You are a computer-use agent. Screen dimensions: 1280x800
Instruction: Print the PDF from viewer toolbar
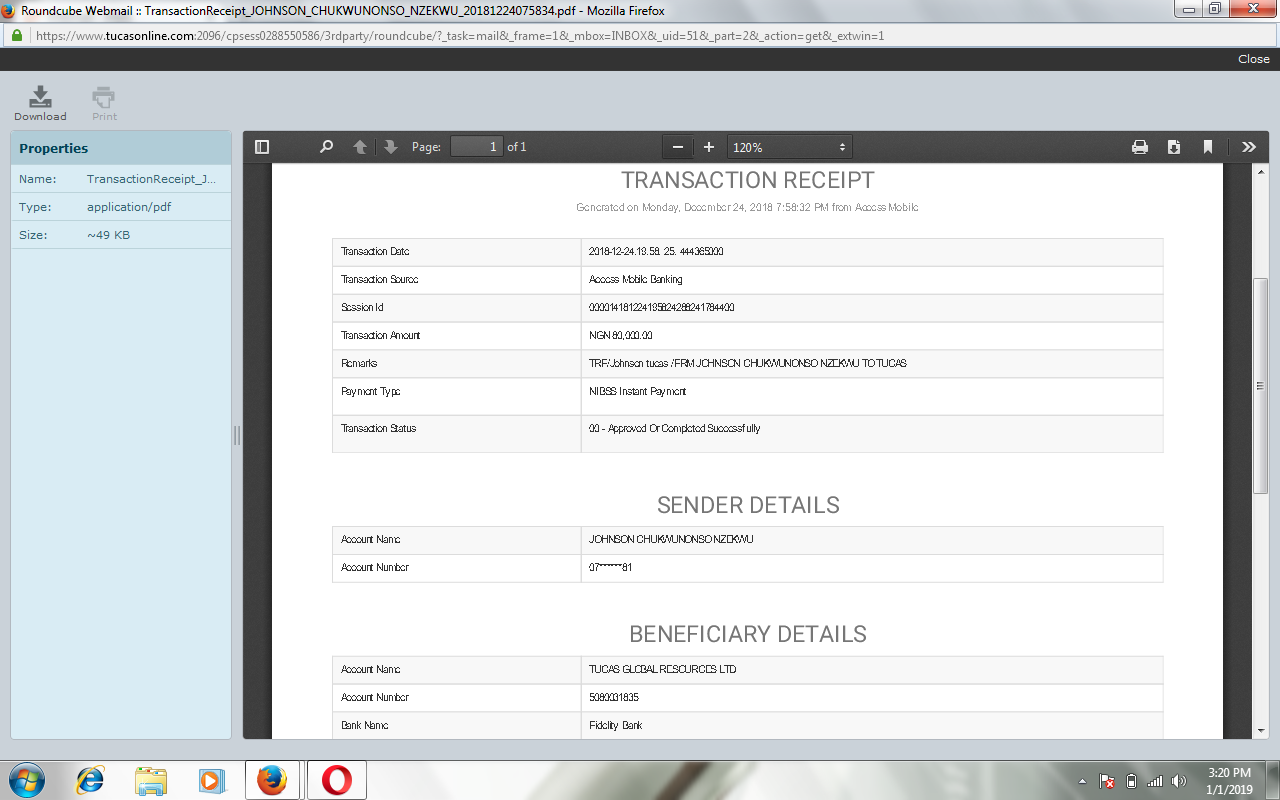(x=1140, y=147)
